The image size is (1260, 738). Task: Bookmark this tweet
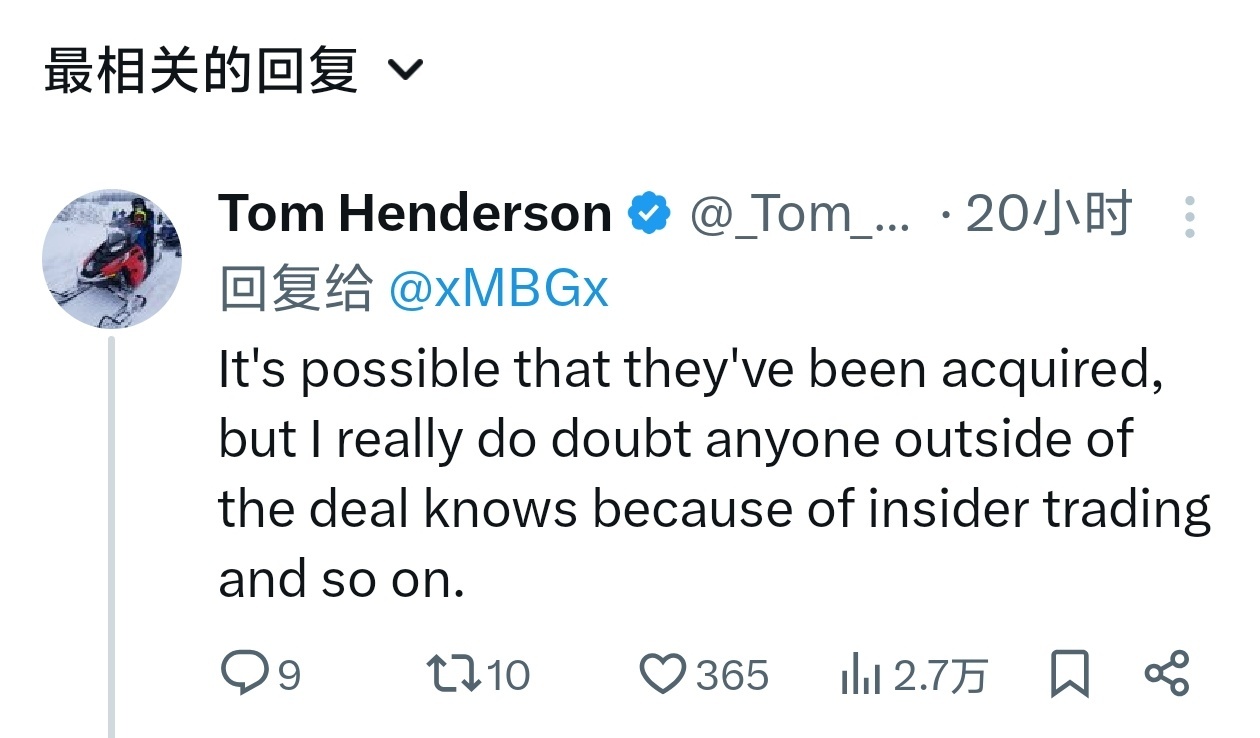click(x=1069, y=674)
